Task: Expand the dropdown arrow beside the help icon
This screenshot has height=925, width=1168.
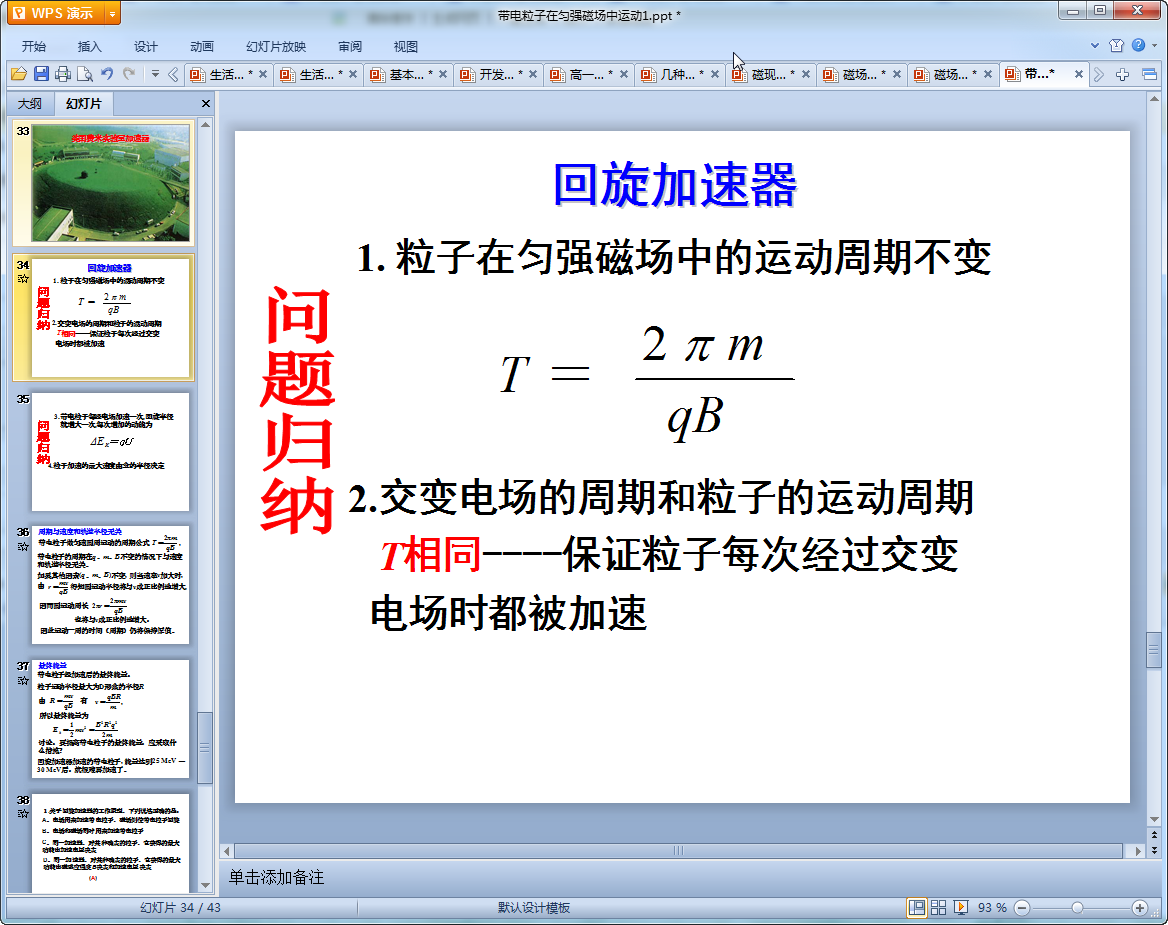Action: click(x=1155, y=45)
